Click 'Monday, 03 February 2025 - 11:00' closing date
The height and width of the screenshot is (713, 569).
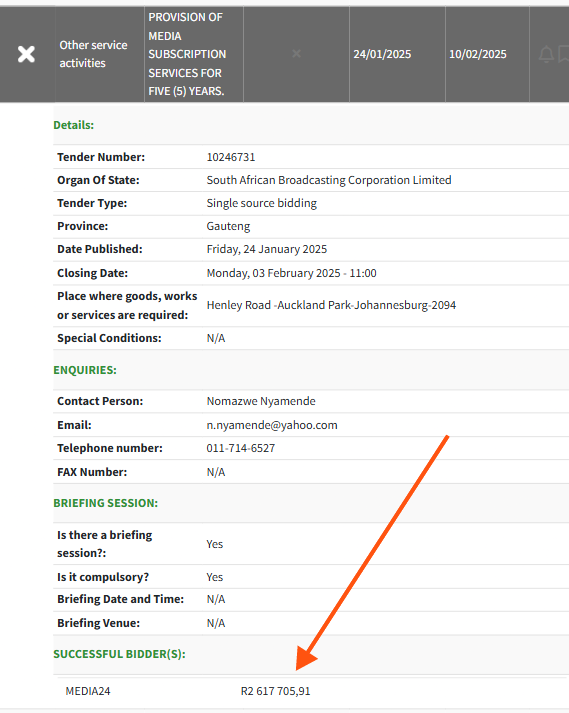pyautogui.click(x=292, y=273)
